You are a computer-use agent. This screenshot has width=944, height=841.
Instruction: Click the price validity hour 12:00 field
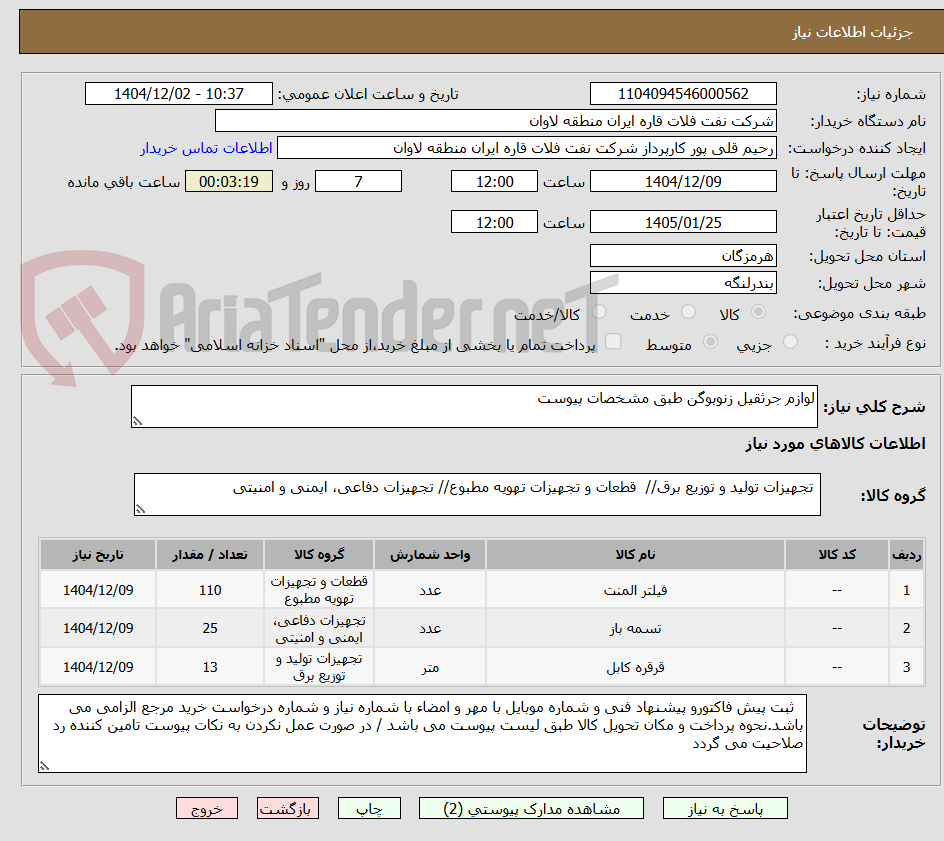[494, 222]
